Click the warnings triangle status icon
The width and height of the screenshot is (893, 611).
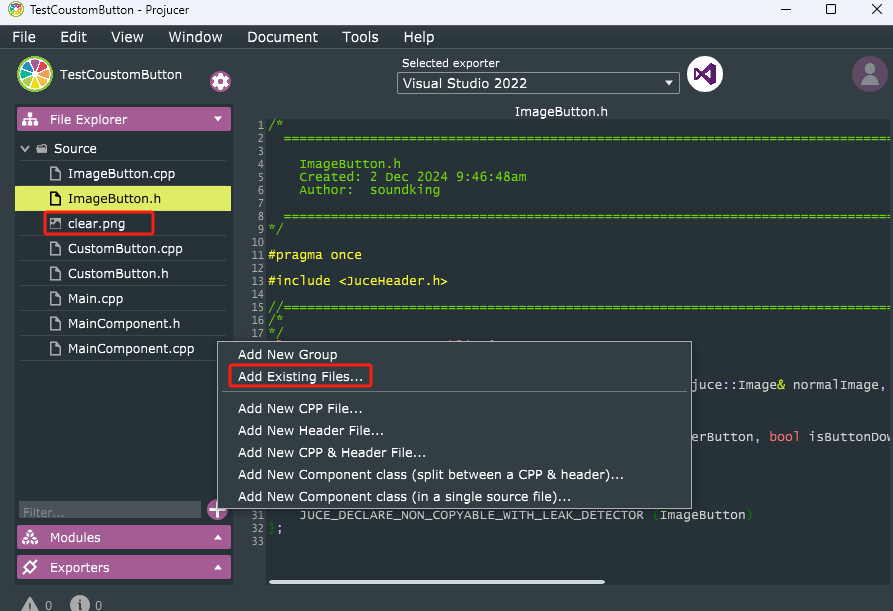(30, 604)
